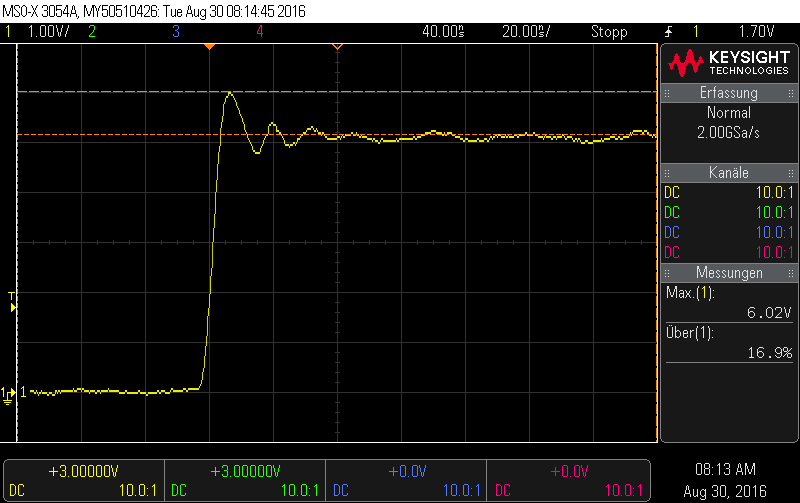Click the blue +0.0V offset box

pos(406,481)
